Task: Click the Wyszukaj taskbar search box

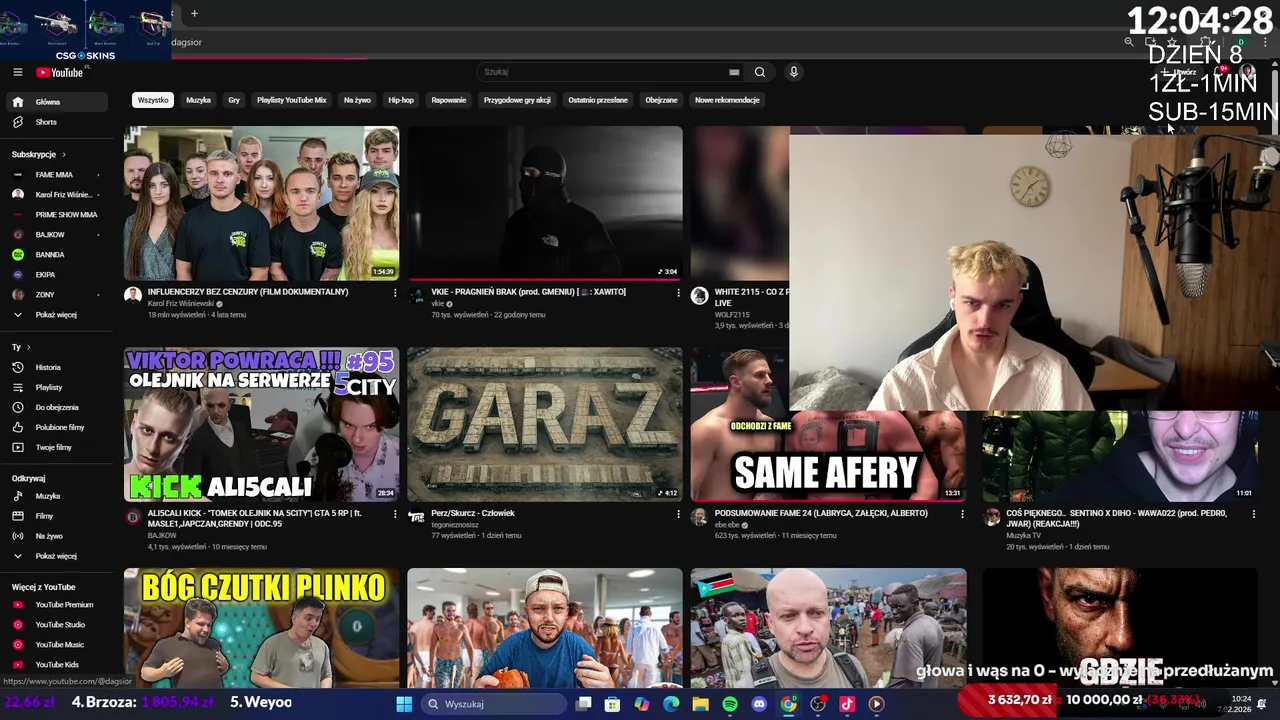Action: (494, 704)
